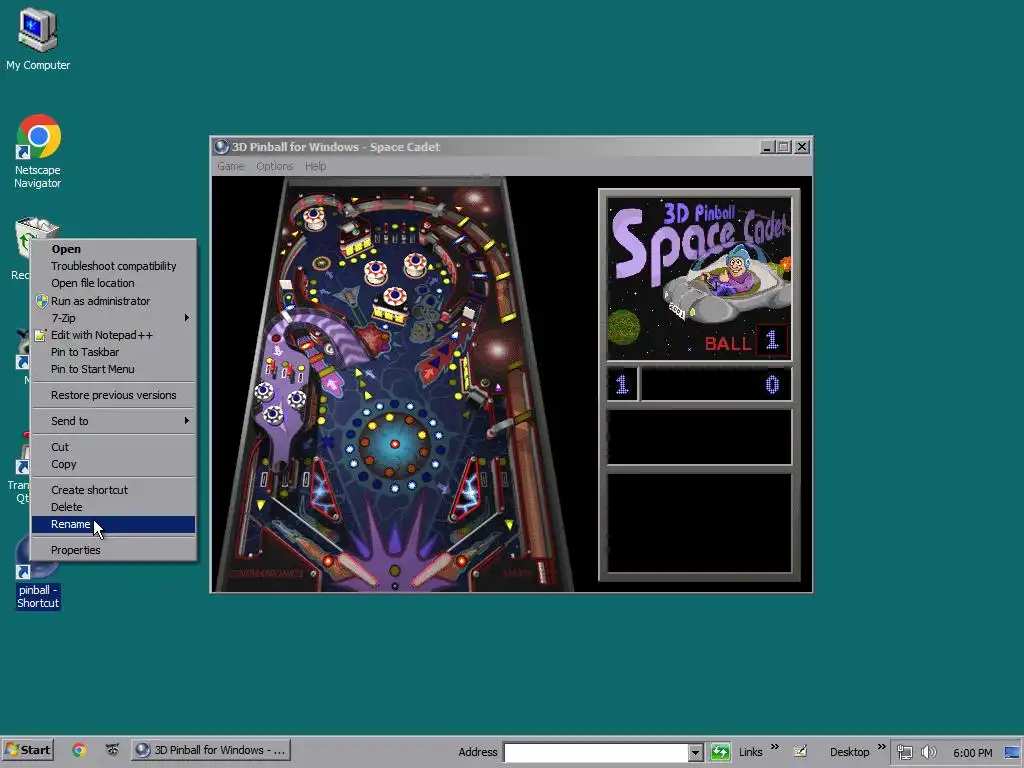Choose Cut from the context menu

coord(113,447)
